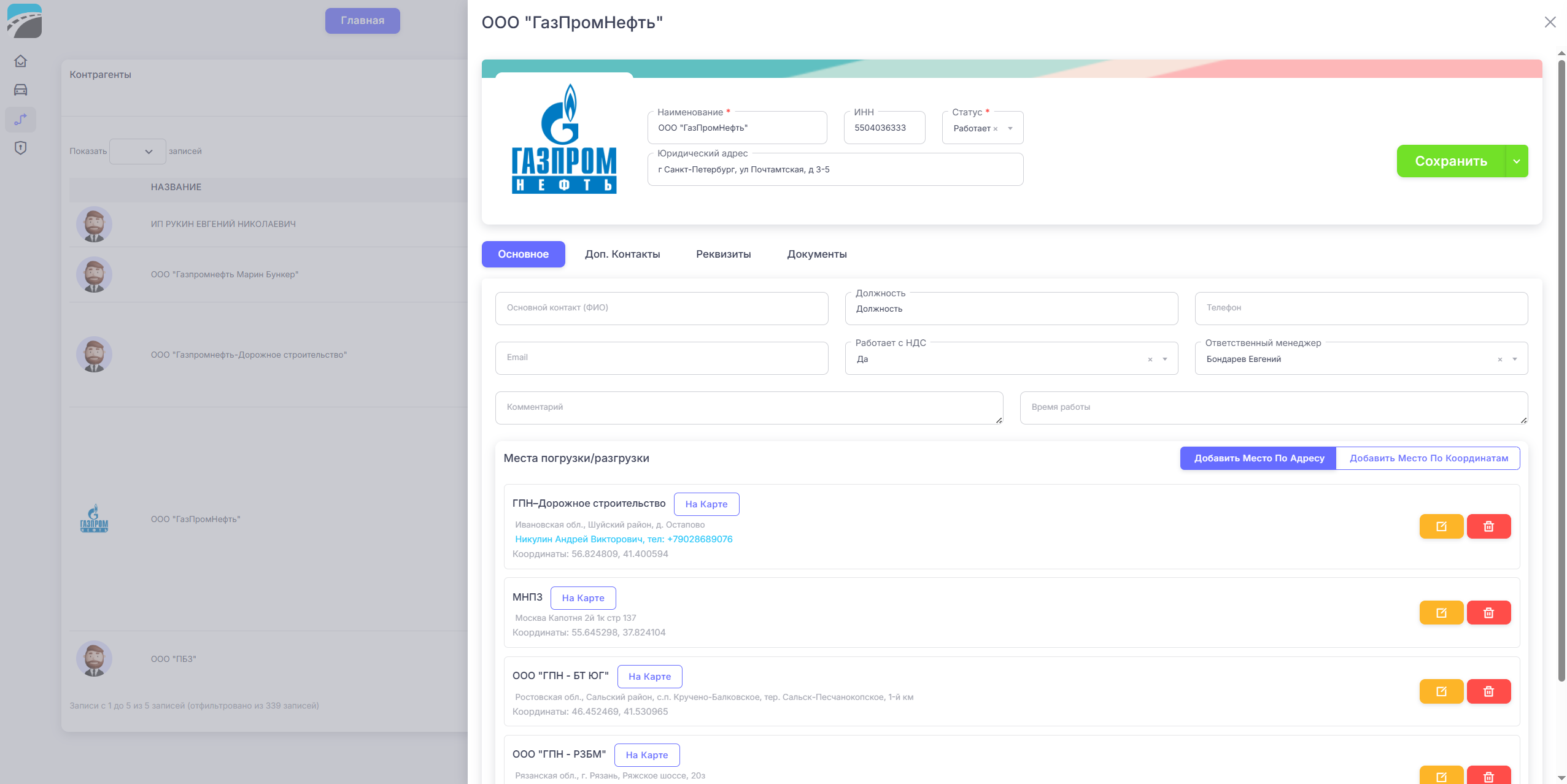The width and height of the screenshot is (1567, 784).
Task: Show ООО "ГПН - БТ ЮГ" На Карте
Action: click(649, 677)
